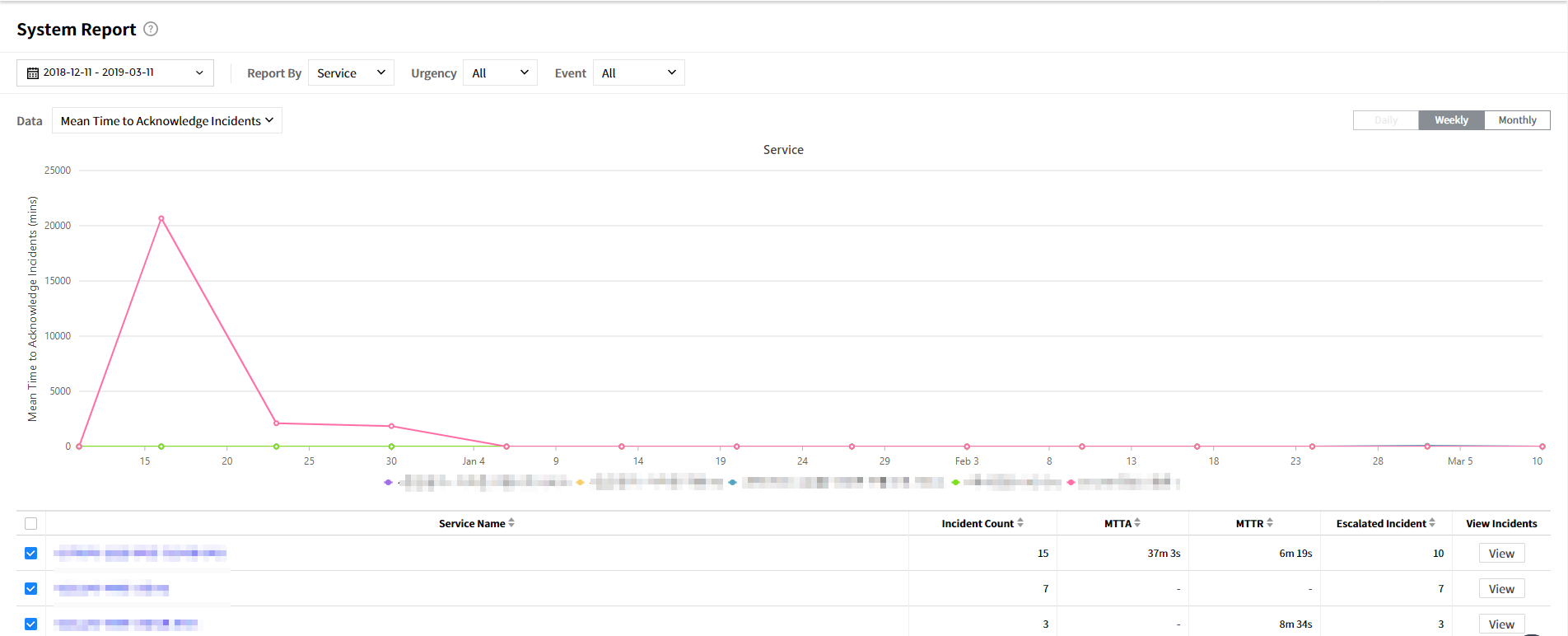Sort by Incident Count arrows icon

click(1020, 523)
